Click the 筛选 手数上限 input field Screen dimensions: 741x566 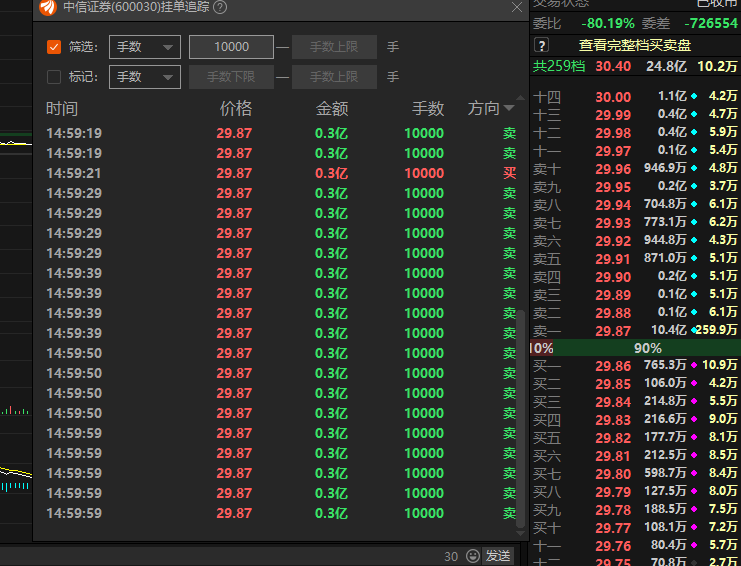334,47
